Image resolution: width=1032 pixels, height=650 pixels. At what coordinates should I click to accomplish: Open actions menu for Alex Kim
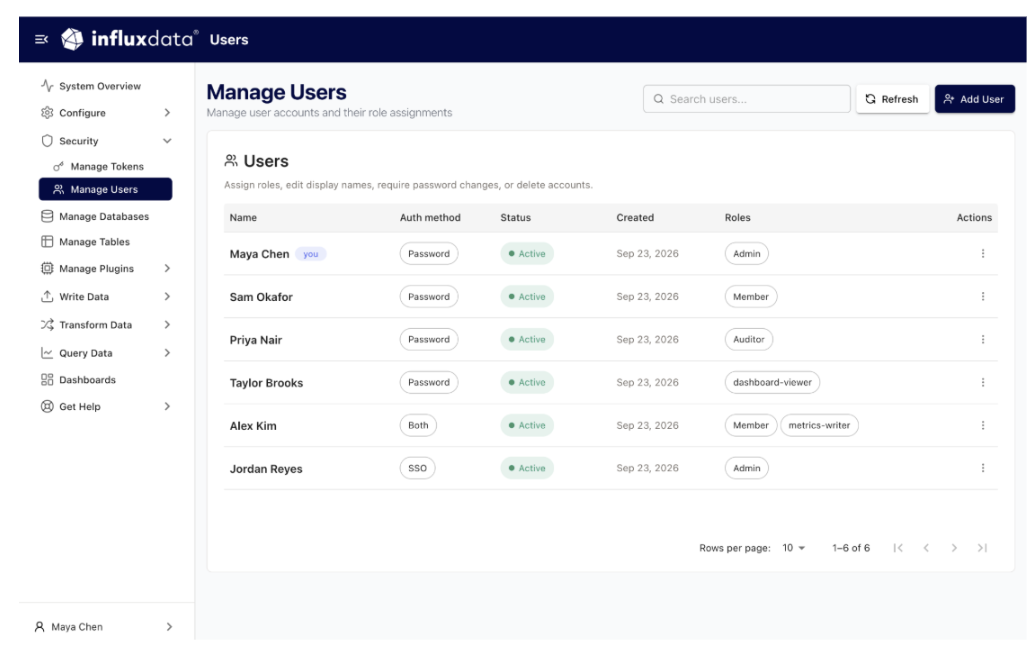coord(983,425)
